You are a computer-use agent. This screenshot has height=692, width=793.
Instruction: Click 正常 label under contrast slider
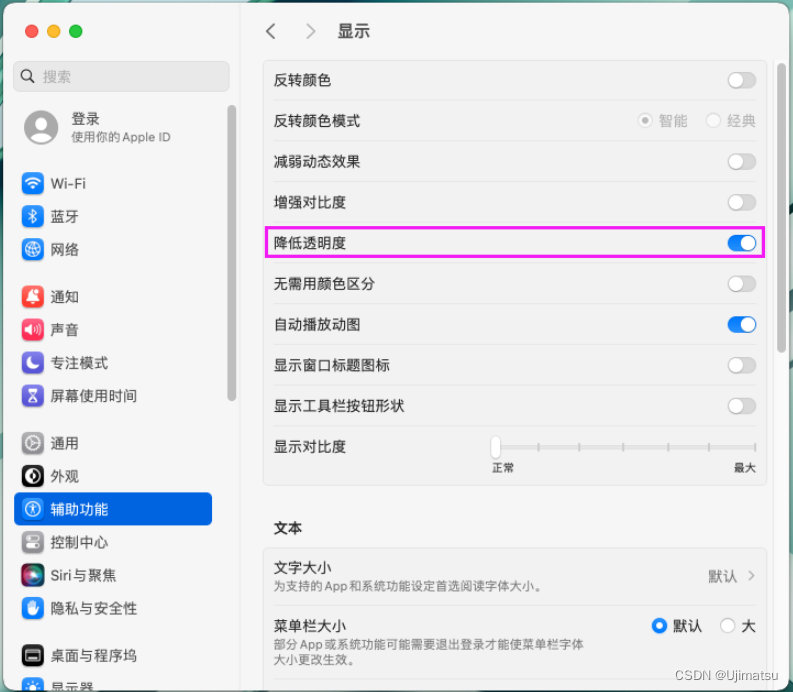click(503, 468)
